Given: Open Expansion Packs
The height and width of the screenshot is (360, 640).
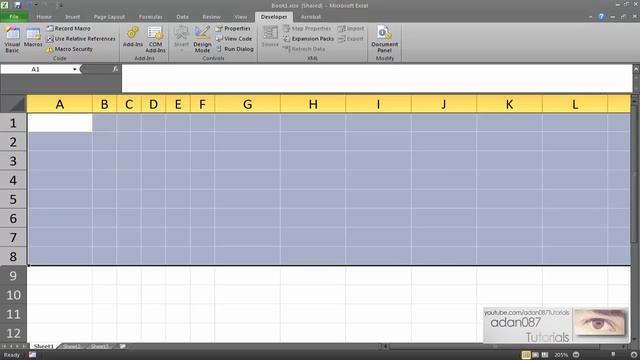Looking at the screenshot, I should click(309, 39).
